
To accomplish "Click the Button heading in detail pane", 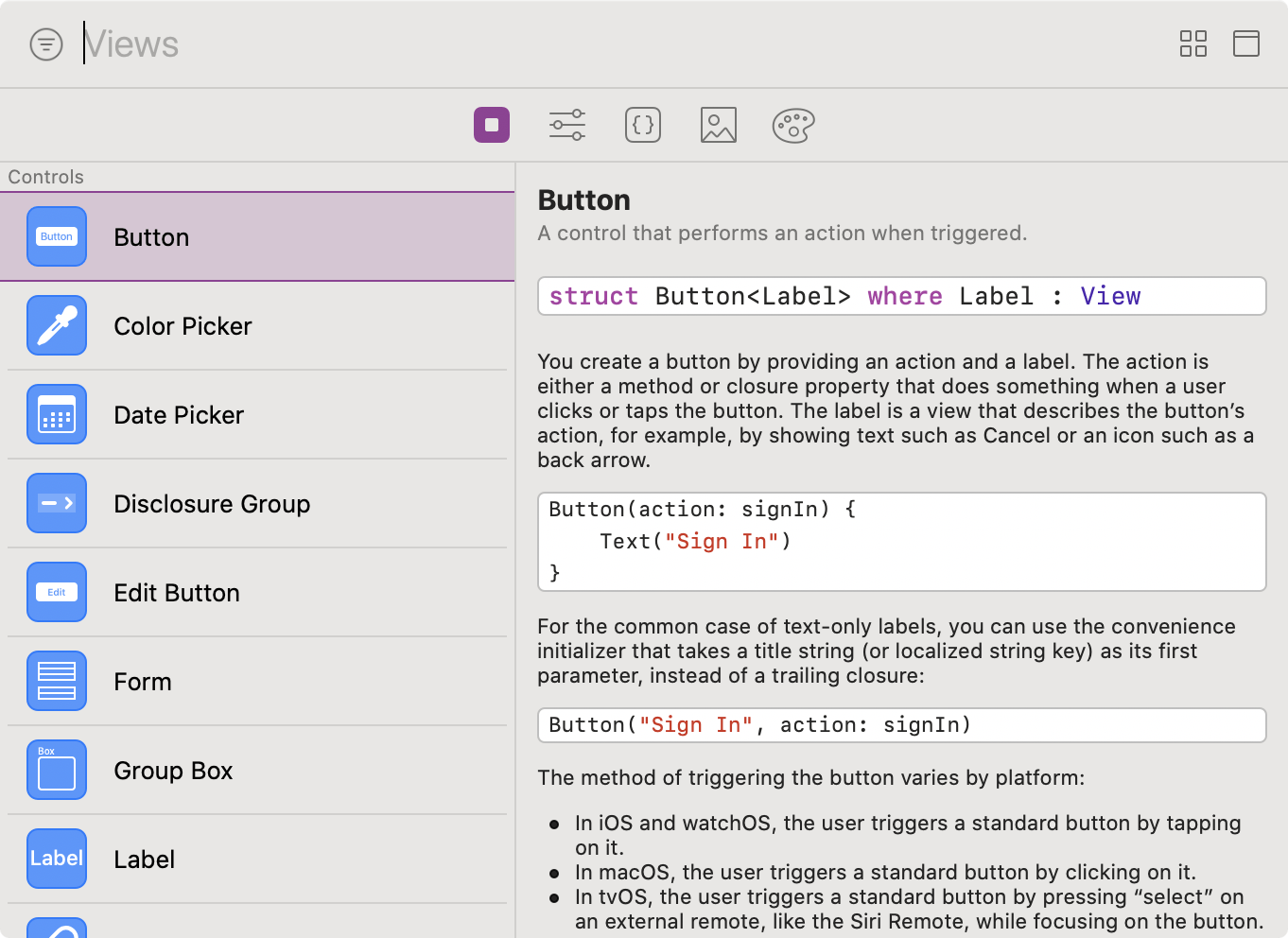I will tap(583, 200).
